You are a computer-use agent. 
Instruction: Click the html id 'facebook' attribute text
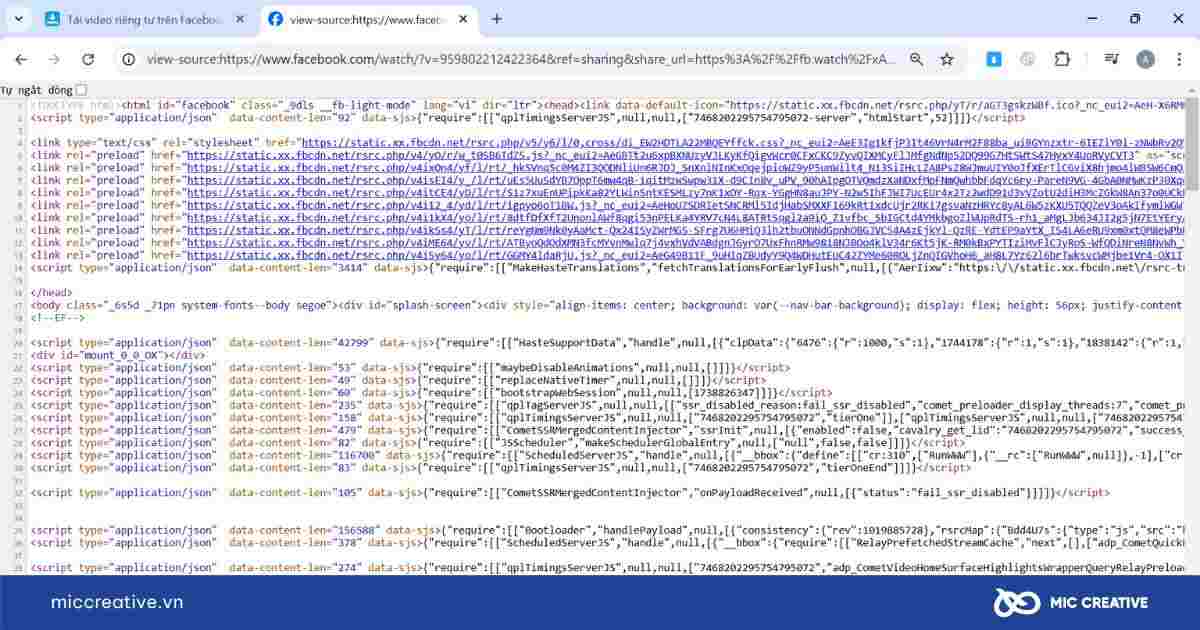coord(203,105)
